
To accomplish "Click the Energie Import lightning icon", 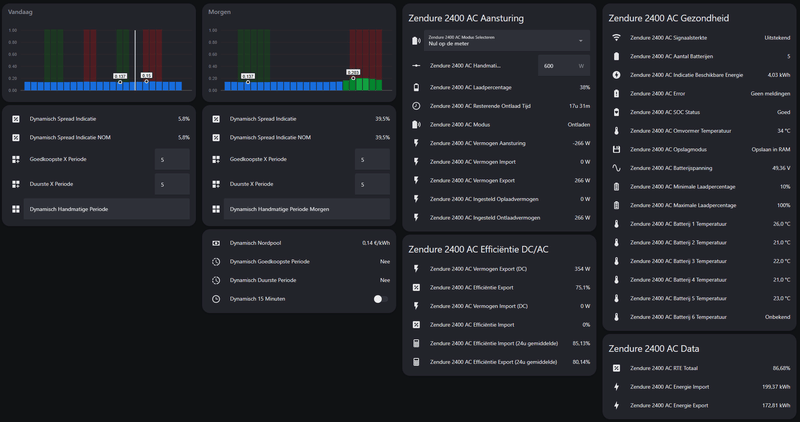I will [x=616, y=387].
